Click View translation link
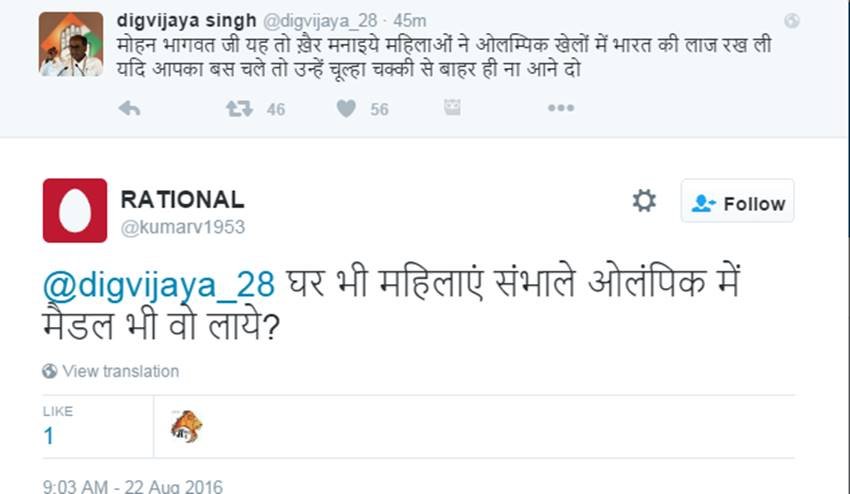 [x=120, y=371]
